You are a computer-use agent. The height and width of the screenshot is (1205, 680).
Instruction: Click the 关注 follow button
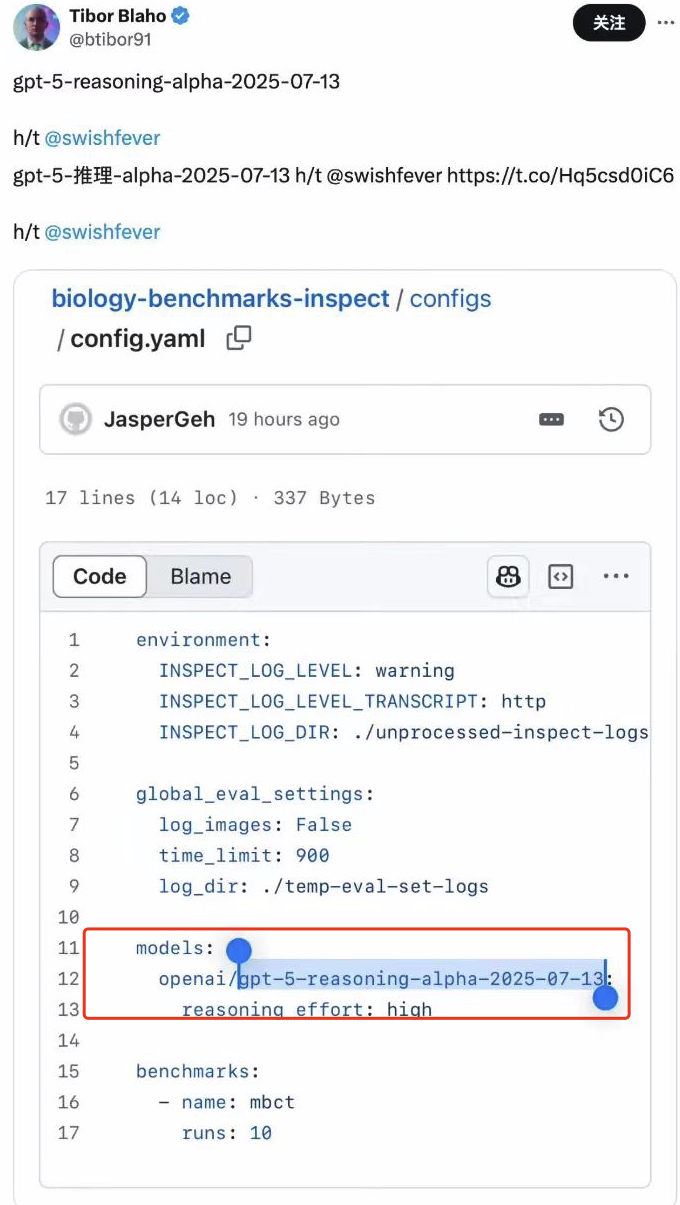[609, 22]
